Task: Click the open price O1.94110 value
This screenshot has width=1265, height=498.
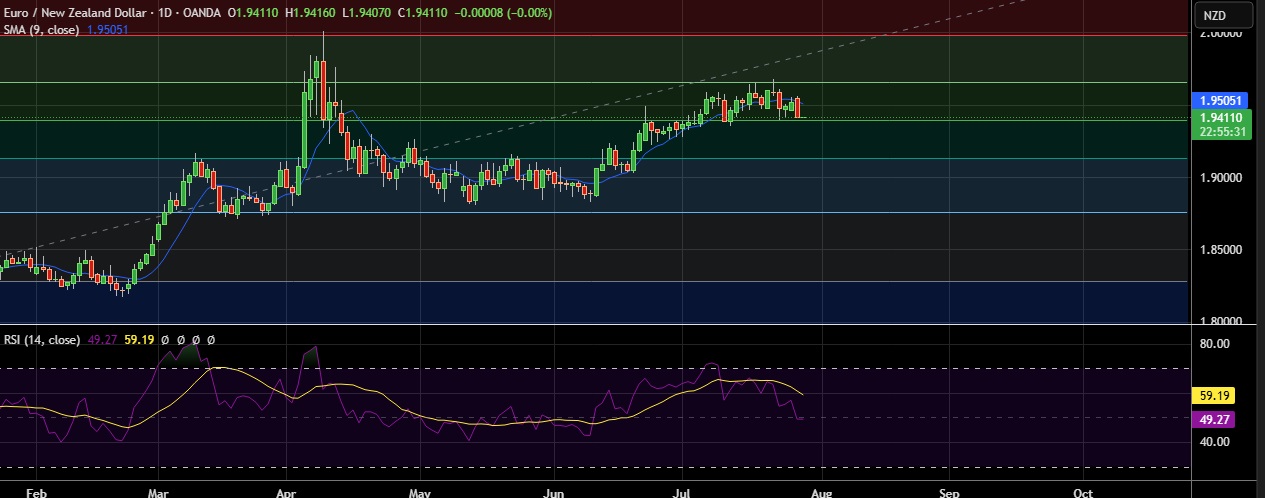Action: 255,13
